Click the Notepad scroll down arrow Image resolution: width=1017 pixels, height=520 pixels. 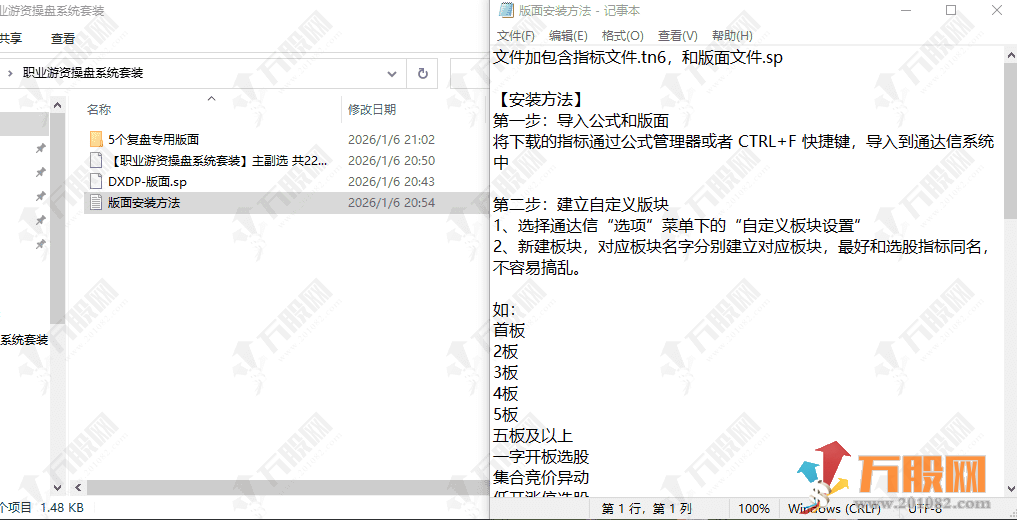coord(1009,488)
